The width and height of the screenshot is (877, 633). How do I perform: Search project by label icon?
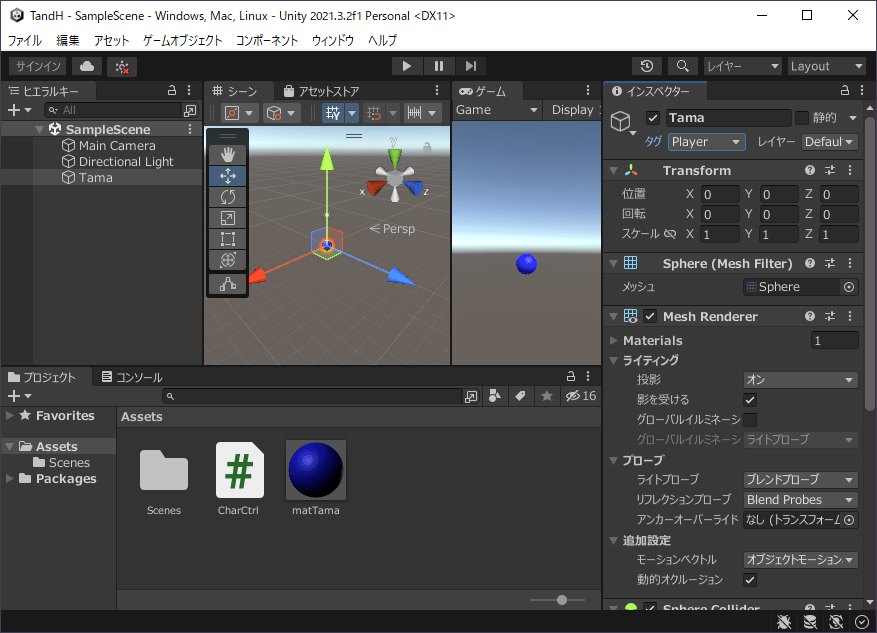[521, 396]
